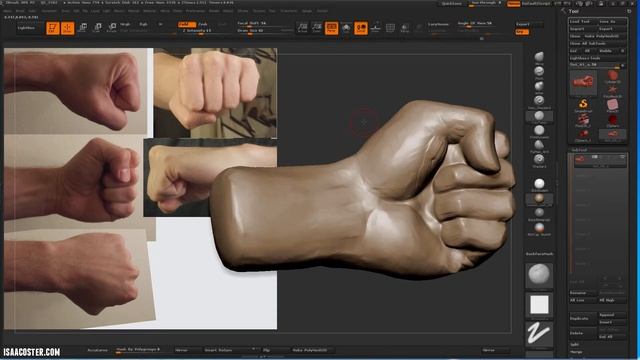Open the white color swatch

(x=539, y=304)
